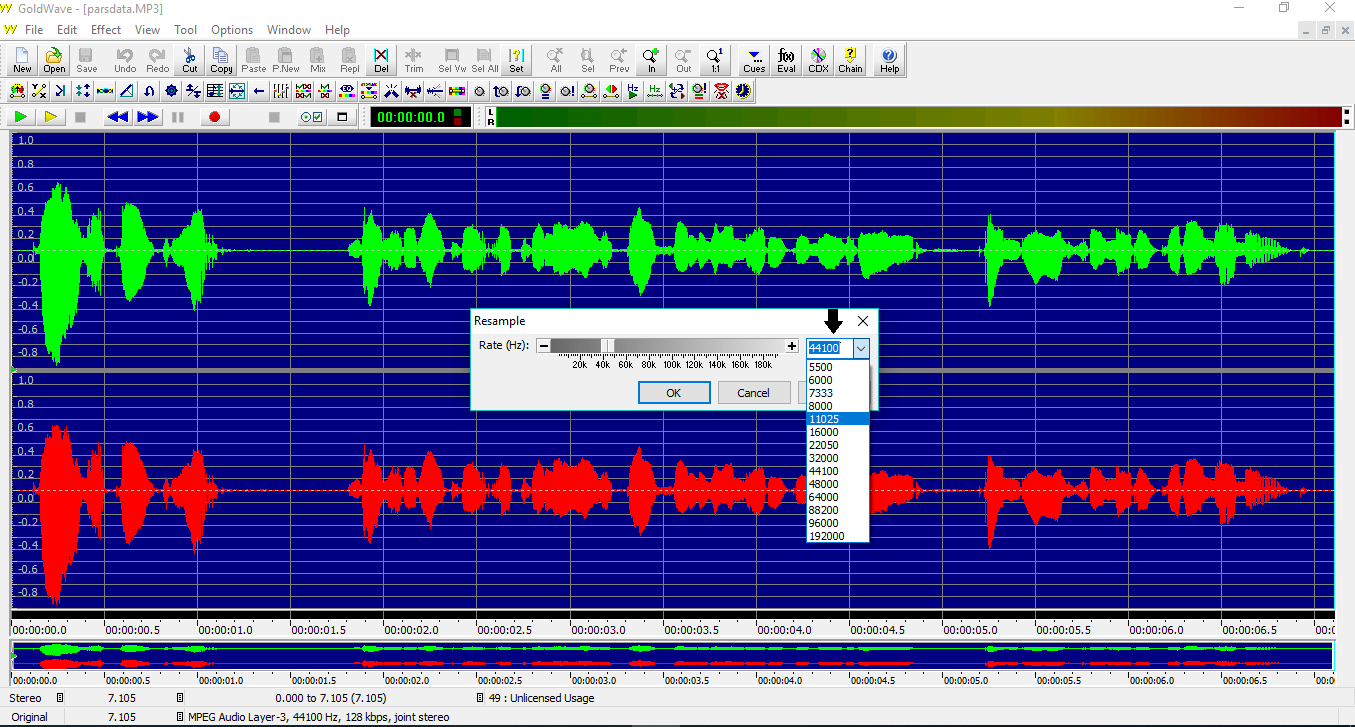
Task: Open the Chain effect editor icon
Action: [x=850, y=60]
